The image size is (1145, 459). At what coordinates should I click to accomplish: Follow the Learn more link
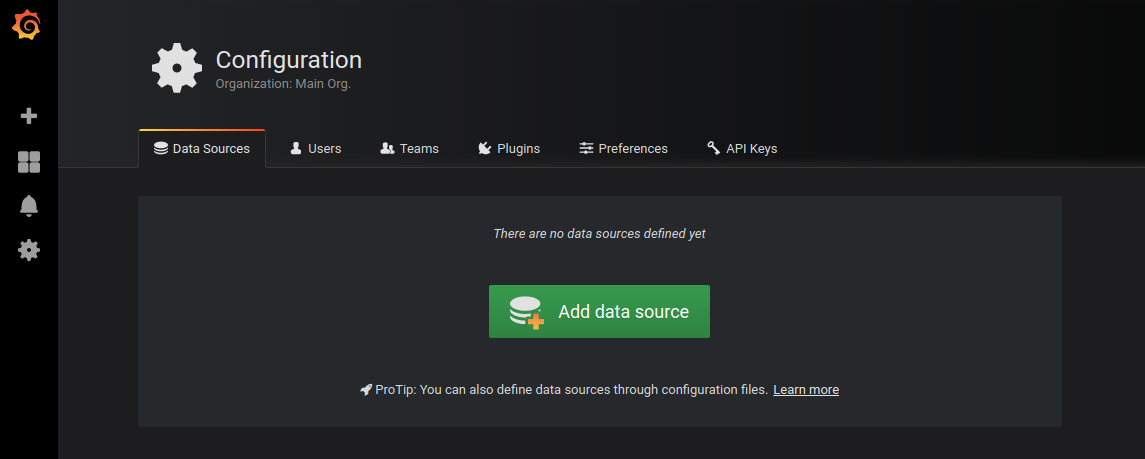pos(805,390)
